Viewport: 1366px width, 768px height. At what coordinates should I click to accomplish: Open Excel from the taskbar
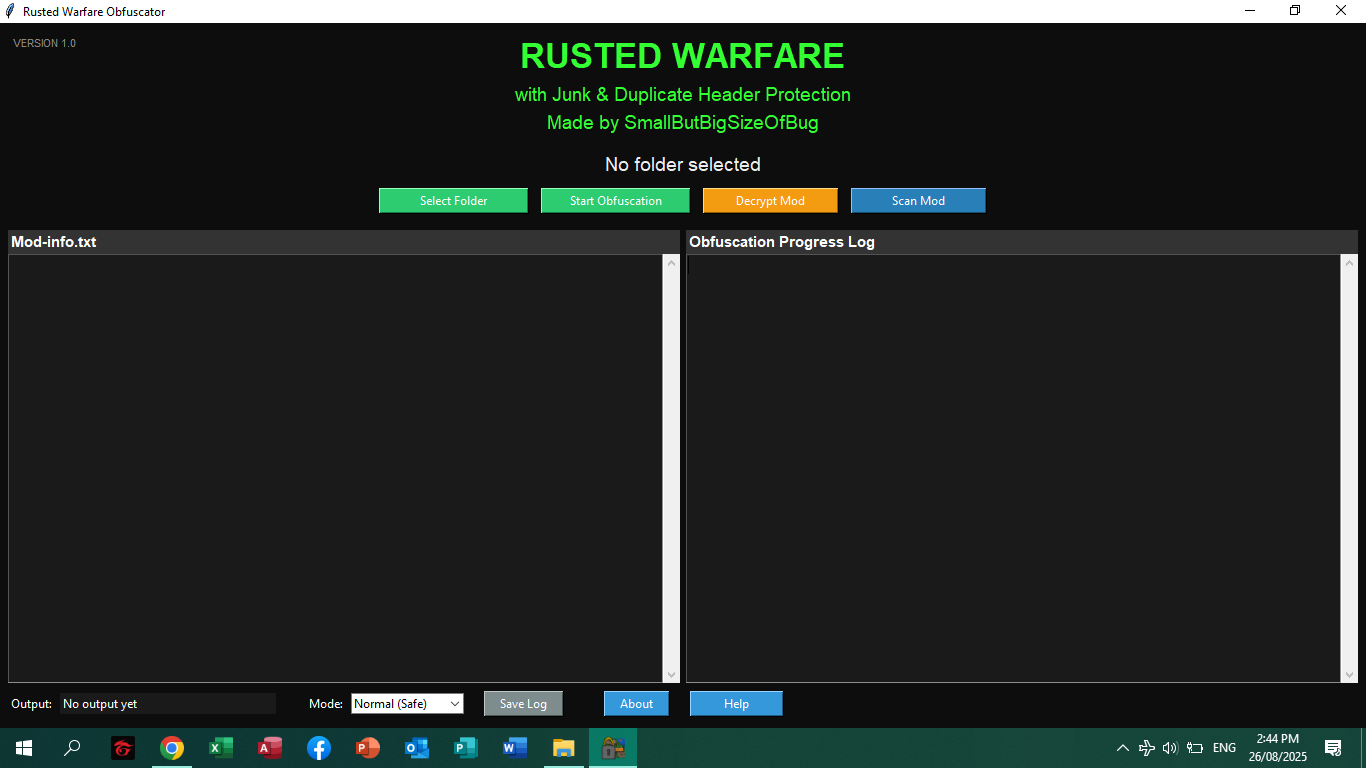coord(221,747)
